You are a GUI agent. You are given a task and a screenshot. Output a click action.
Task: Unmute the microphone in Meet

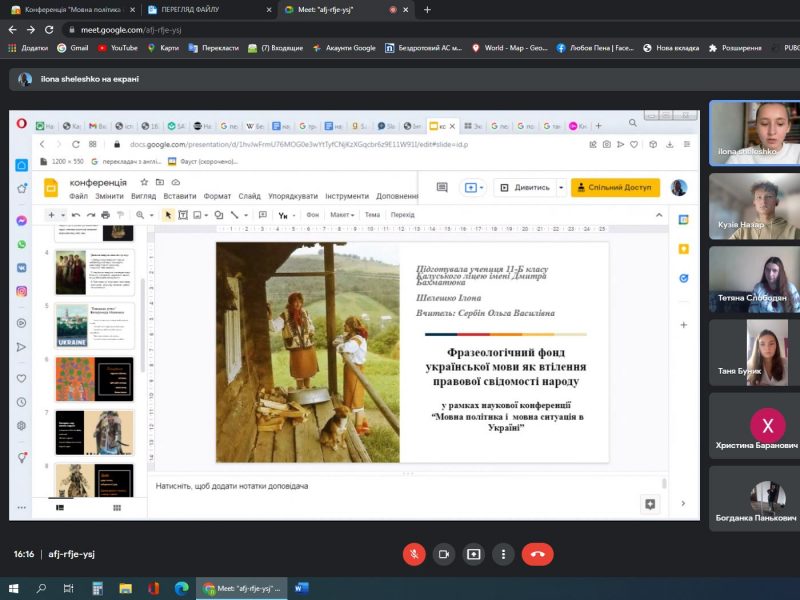pyautogui.click(x=414, y=554)
